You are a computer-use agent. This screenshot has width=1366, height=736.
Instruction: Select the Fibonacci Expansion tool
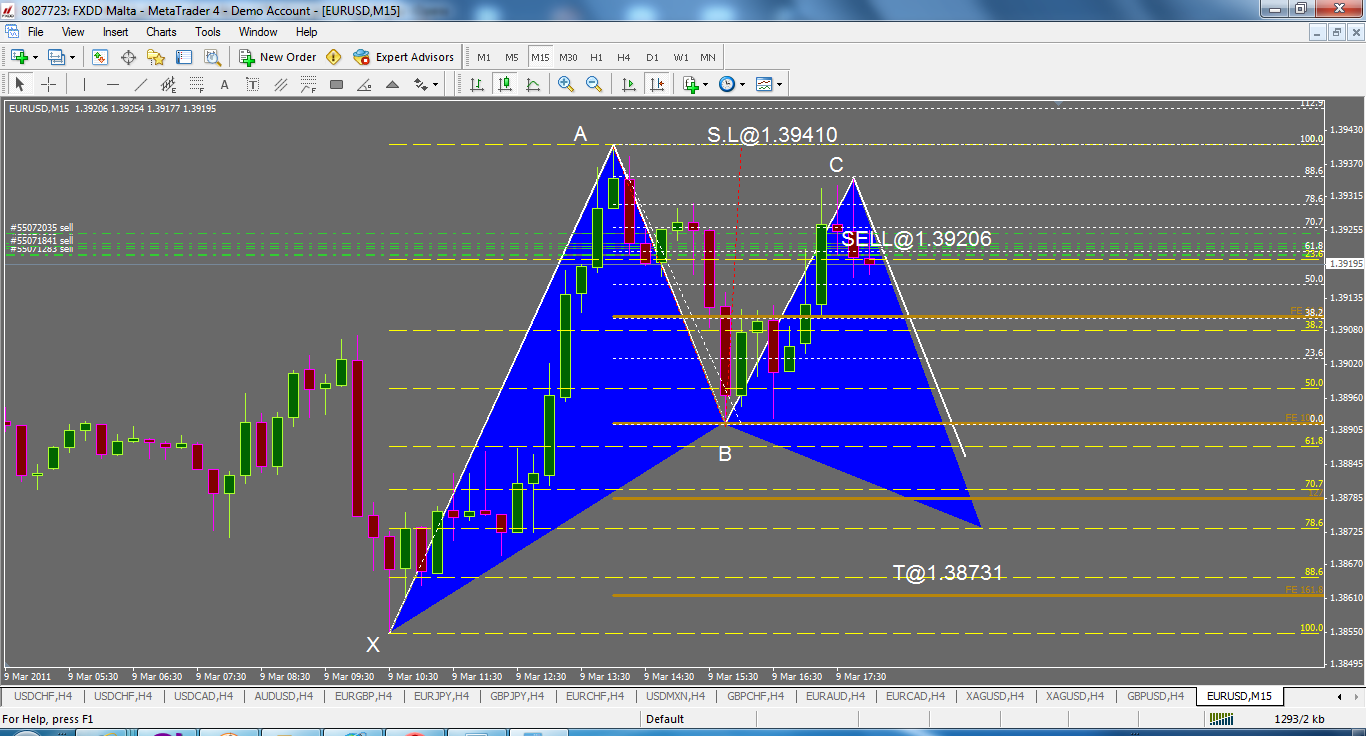pos(308,84)
